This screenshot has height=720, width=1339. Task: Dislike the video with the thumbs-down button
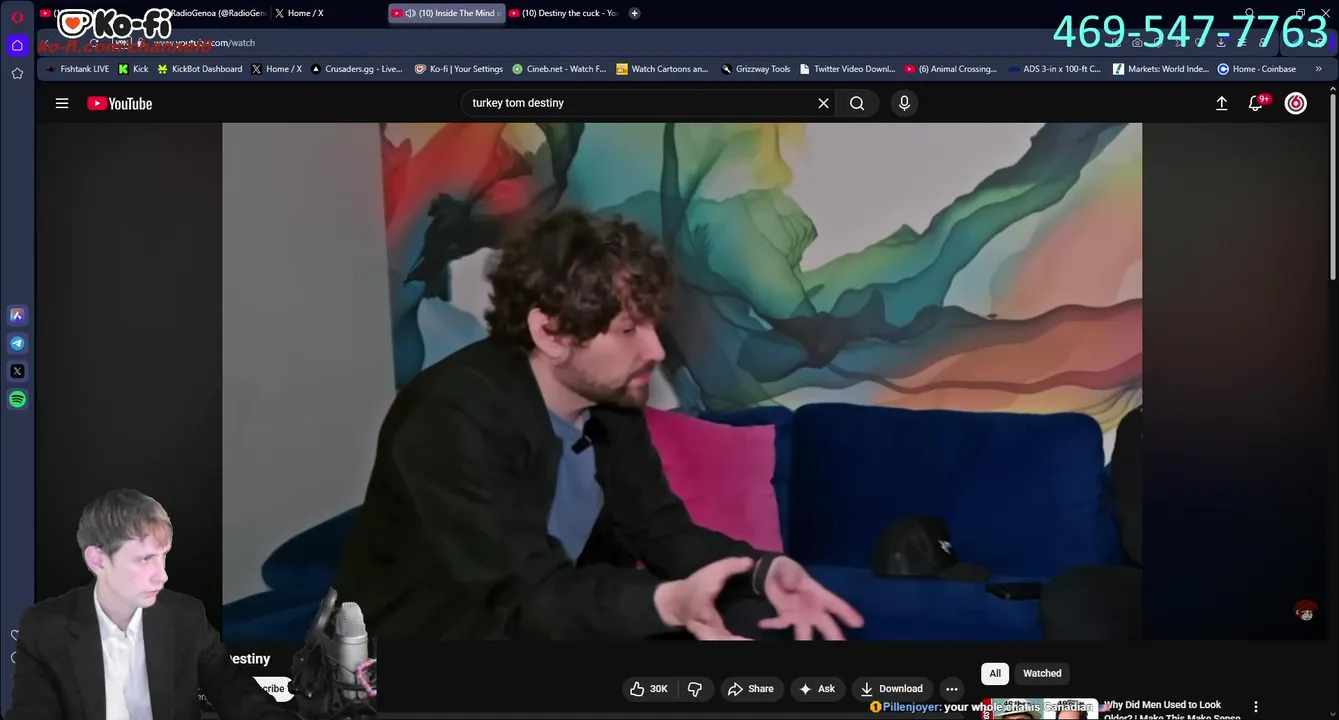(x=695, y=689)
